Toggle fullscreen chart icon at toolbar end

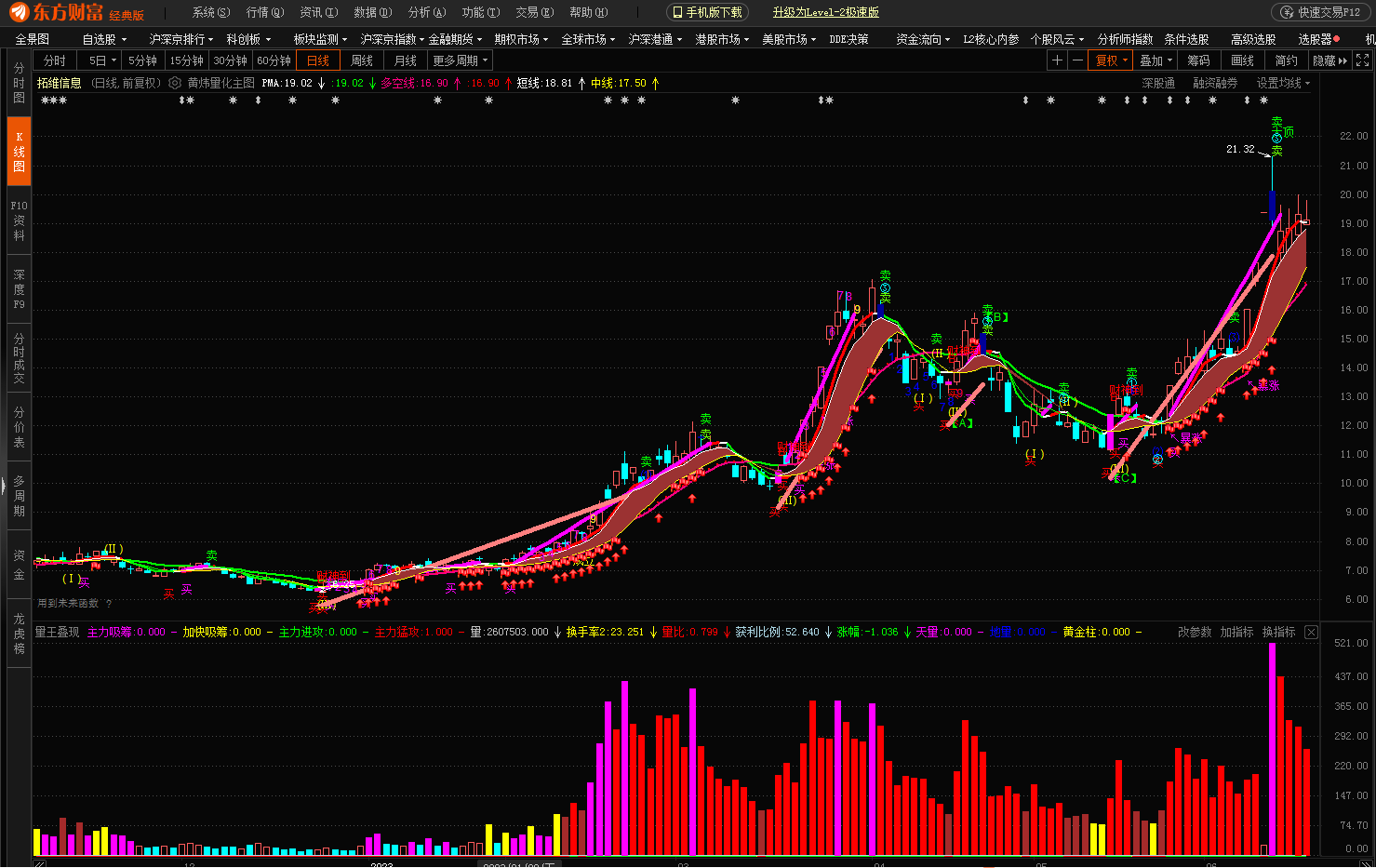[x=1363, y=60]
